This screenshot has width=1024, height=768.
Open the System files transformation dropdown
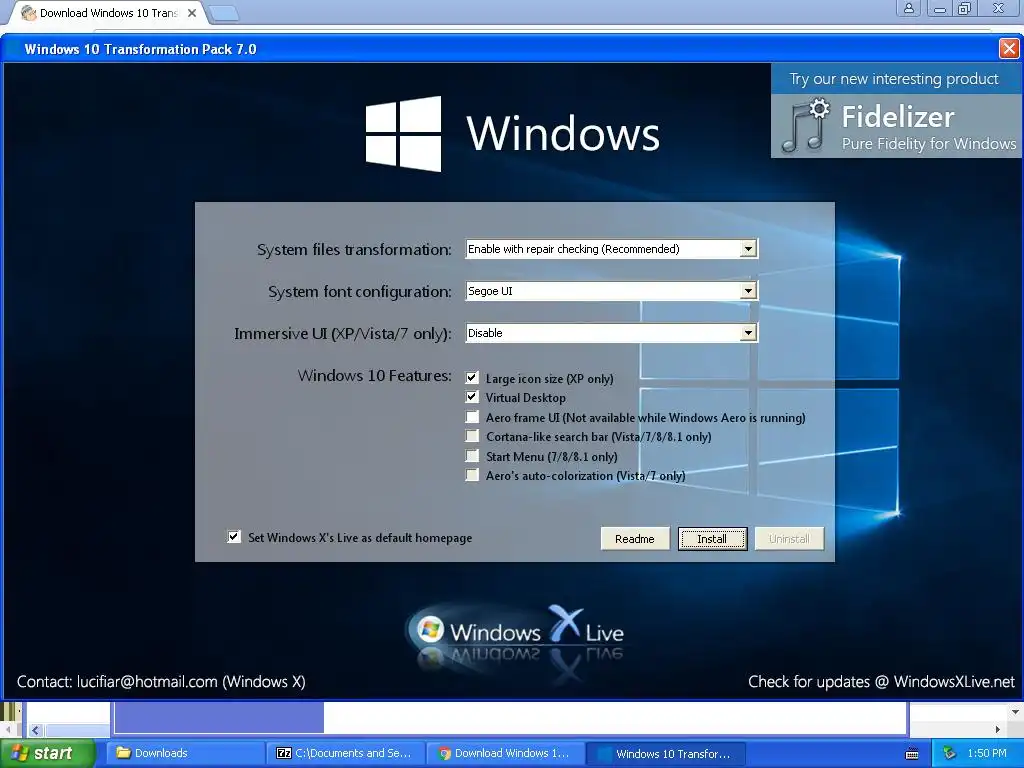(x=611, y=249)
